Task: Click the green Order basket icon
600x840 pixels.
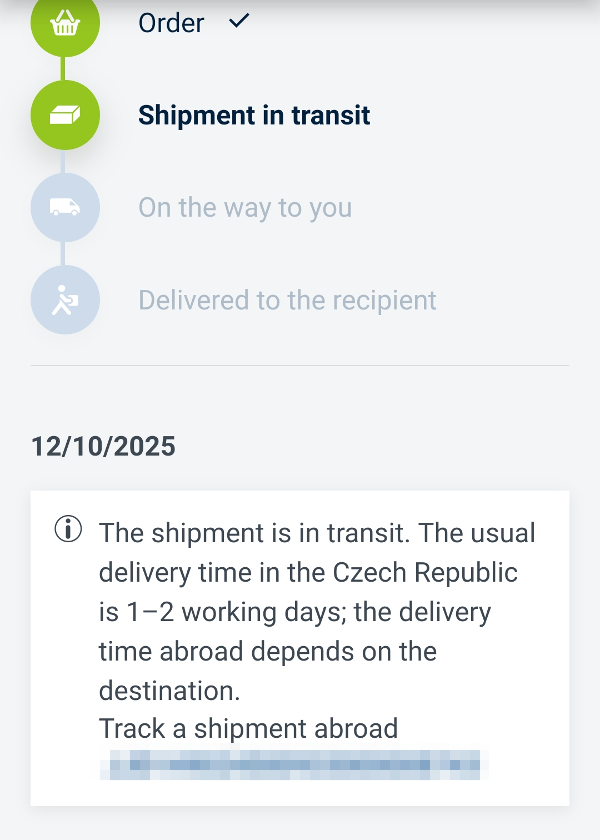Action: [65, 24]
